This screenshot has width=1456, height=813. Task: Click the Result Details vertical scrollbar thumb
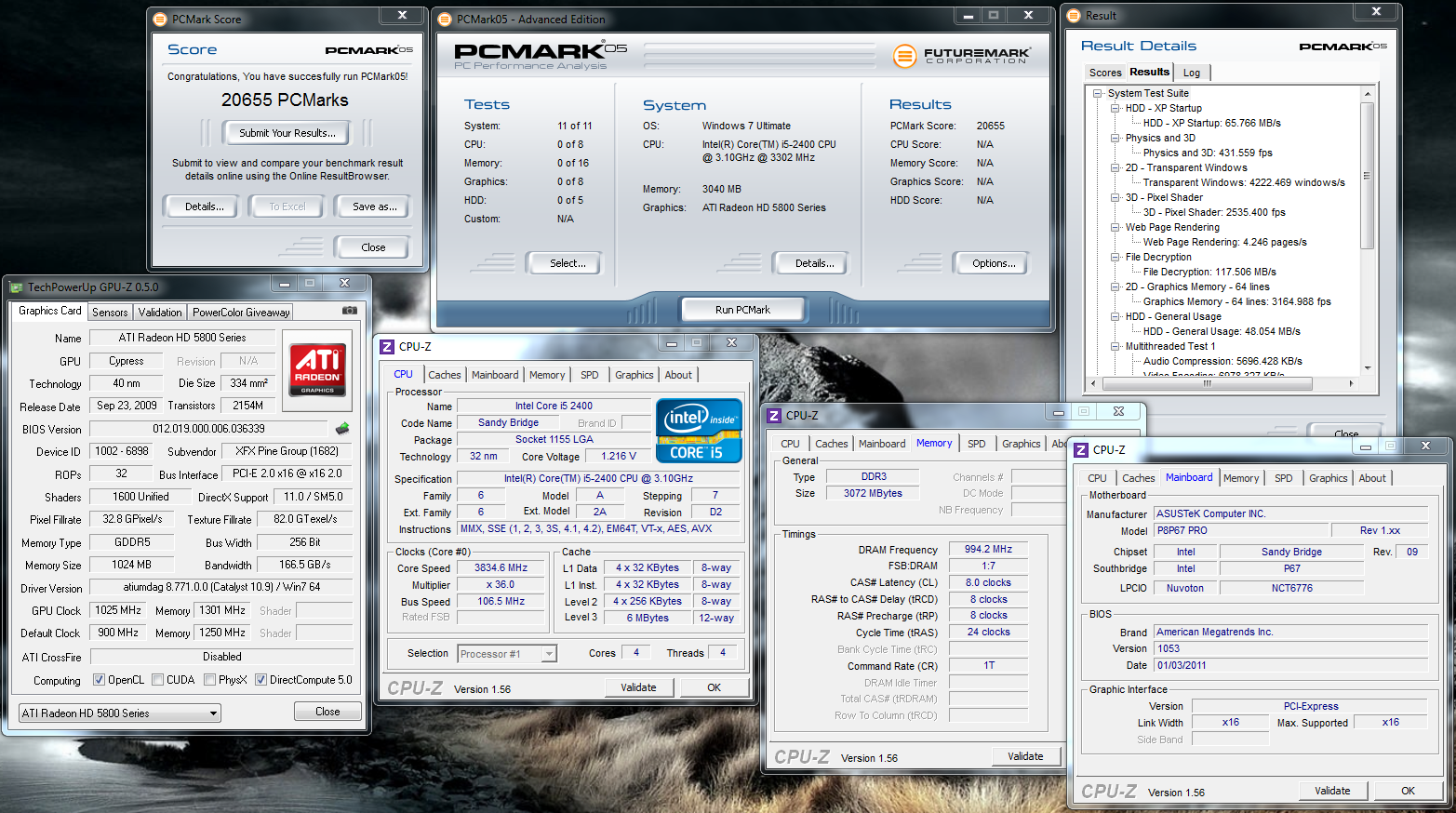coord(1367,175)
